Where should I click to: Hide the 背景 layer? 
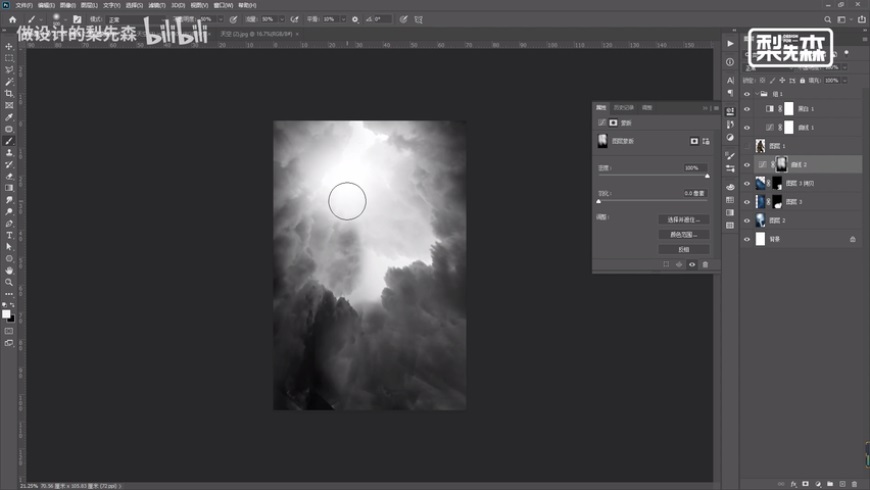pyautogui.click(x=747, y=240)
